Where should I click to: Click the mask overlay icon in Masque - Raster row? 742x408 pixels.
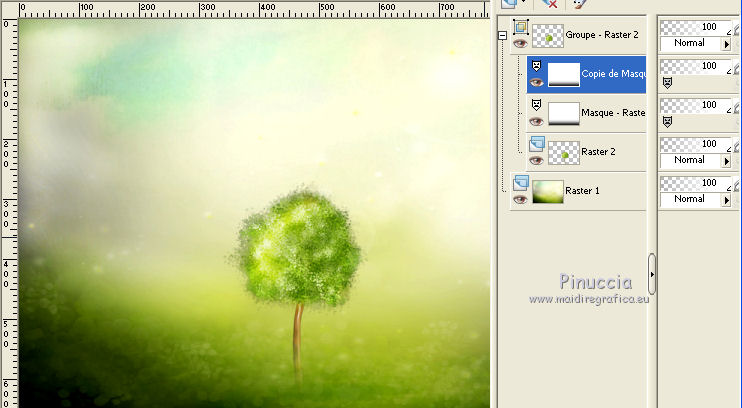pos(667,122)
